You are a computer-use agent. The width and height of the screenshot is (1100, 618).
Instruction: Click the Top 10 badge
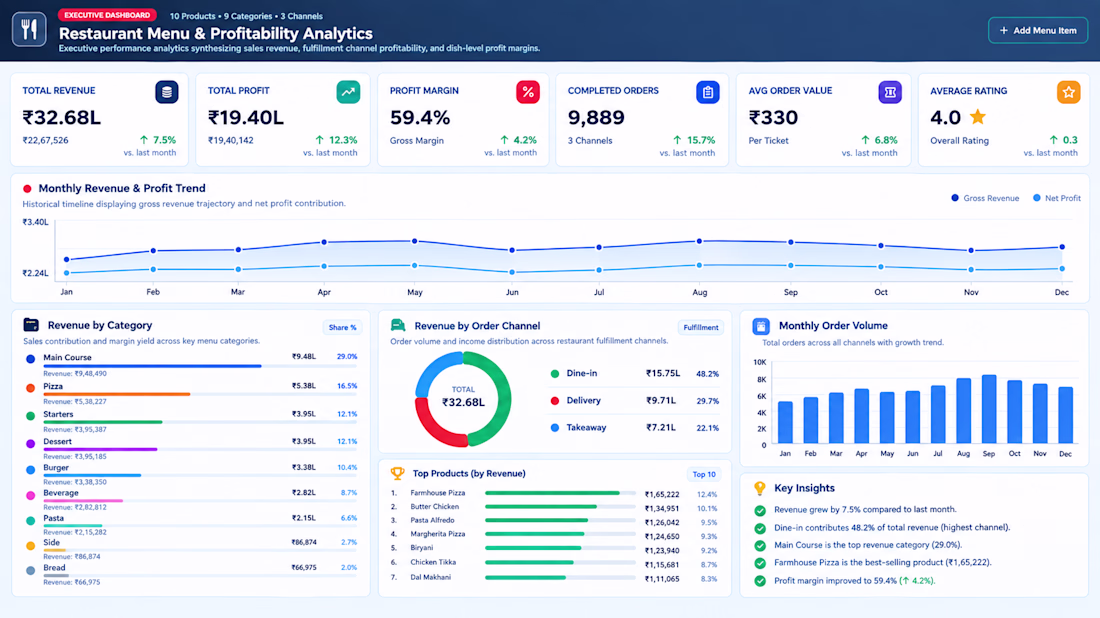pyautogui.click(x=704, y=475)
